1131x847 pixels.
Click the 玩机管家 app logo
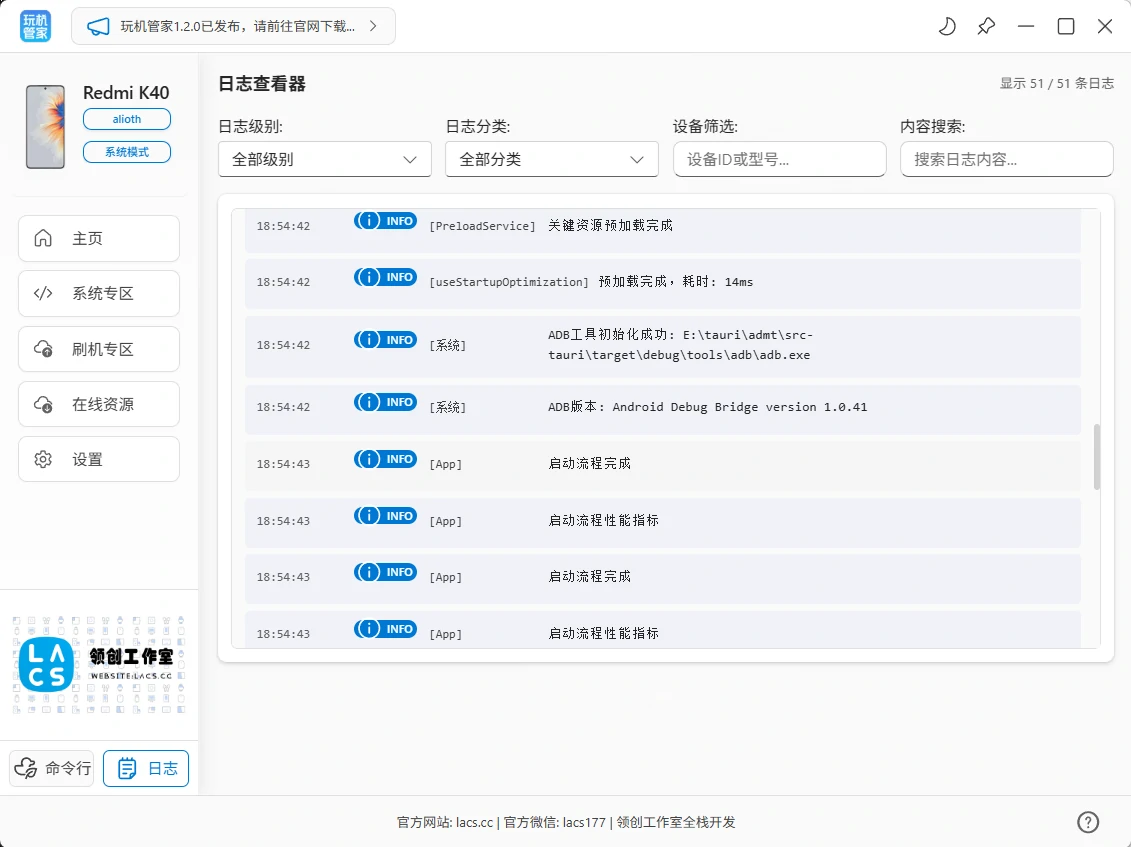tap(35, 27)
